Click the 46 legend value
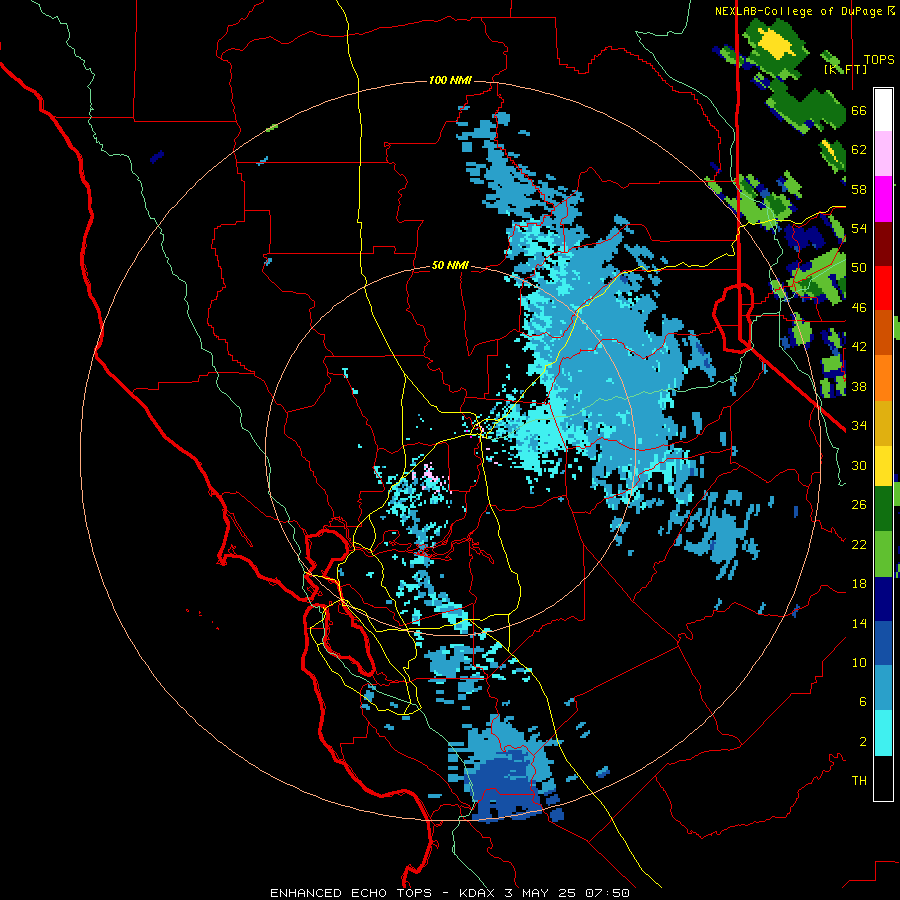The width and height of the screenshot is (900, 900). coord(859,308)
